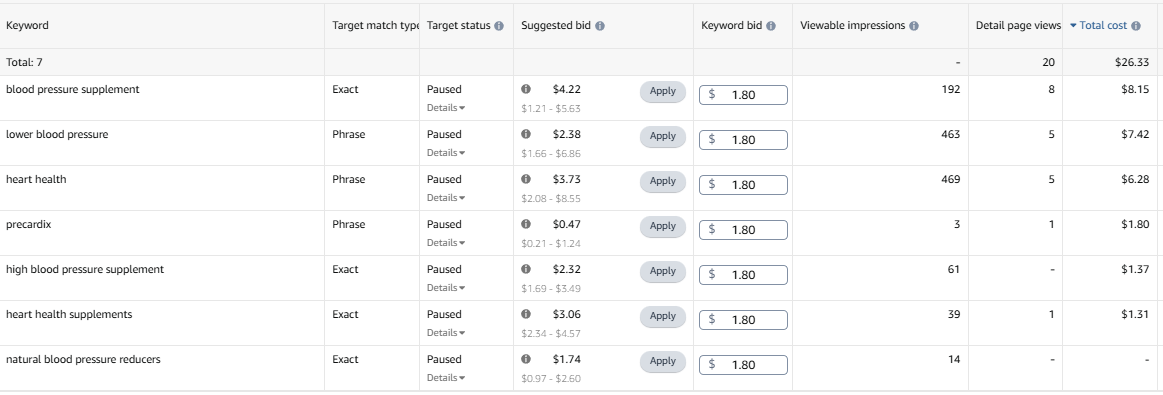The image size is (1163, 395).
Task: Select keyword 'lower blood pressure'
Action: tap(57, 135)
